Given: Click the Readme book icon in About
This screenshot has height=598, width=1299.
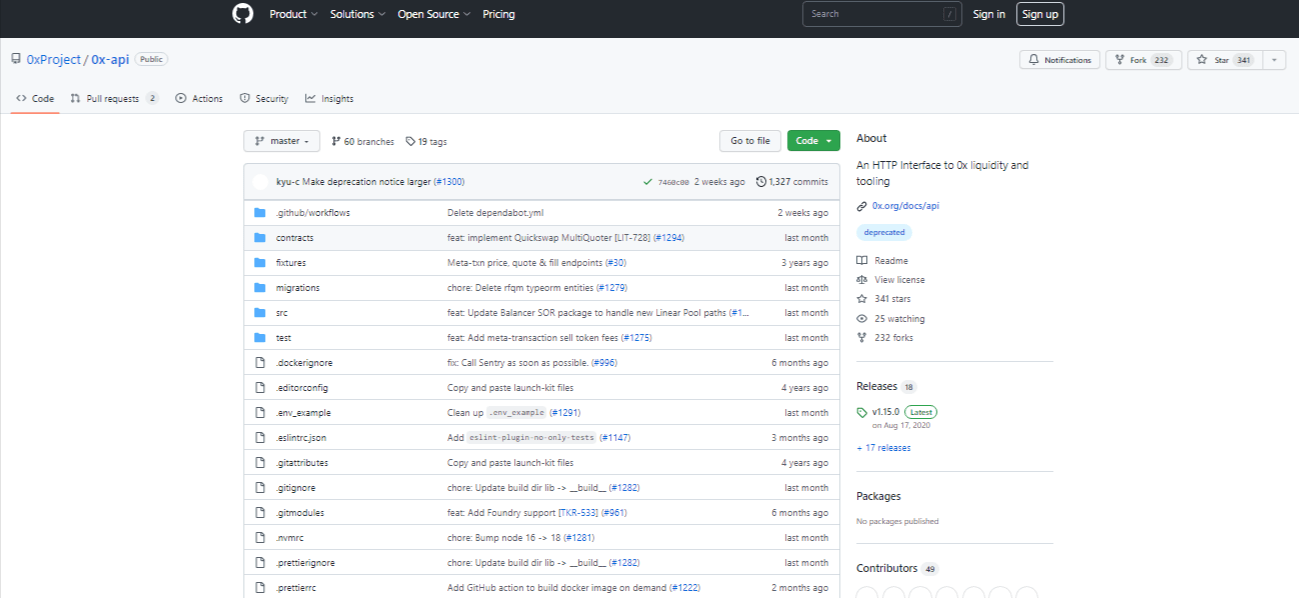Looking at the screenshot, I should [862, 260].
